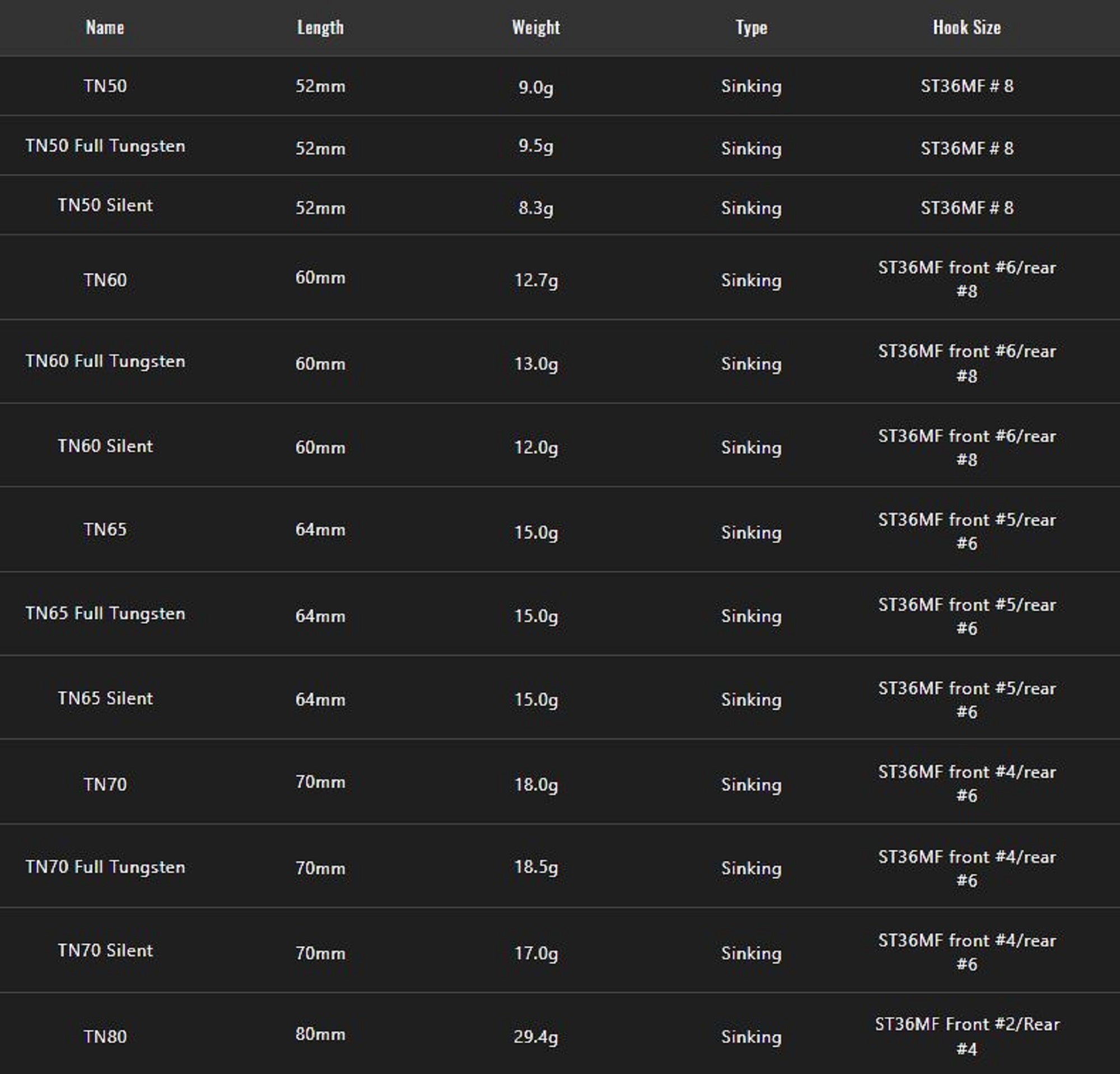This screenshot has height=1074, width=1120.
Task: Click the 17.0g weight value
Action: coord(535,953)
